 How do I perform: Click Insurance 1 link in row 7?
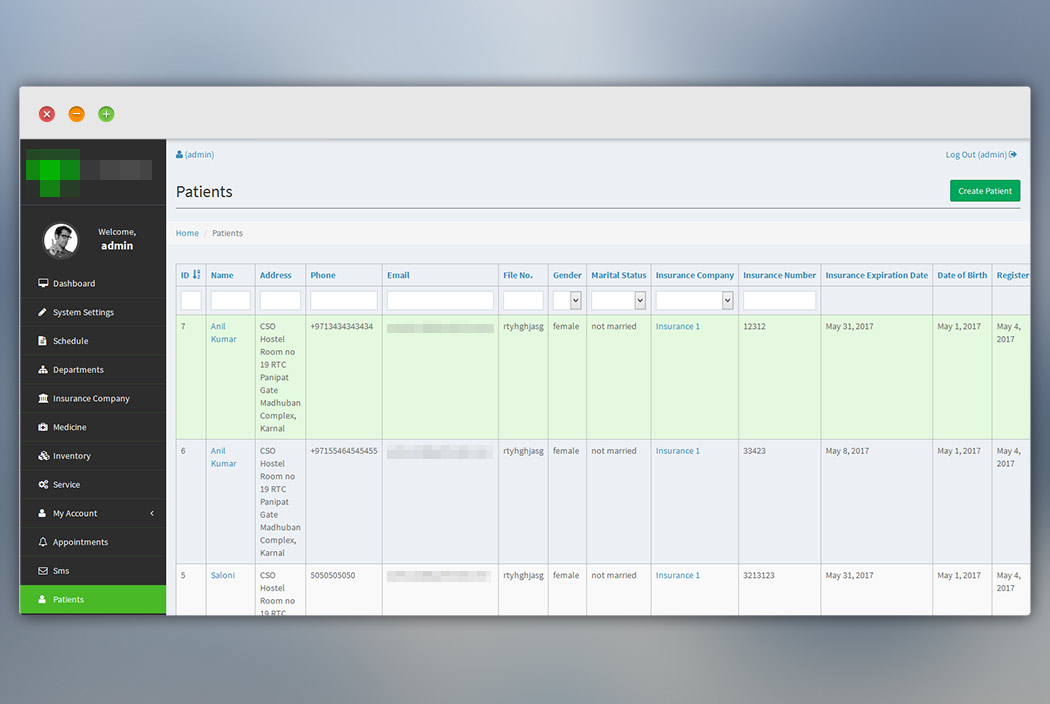tap(677, 326)
